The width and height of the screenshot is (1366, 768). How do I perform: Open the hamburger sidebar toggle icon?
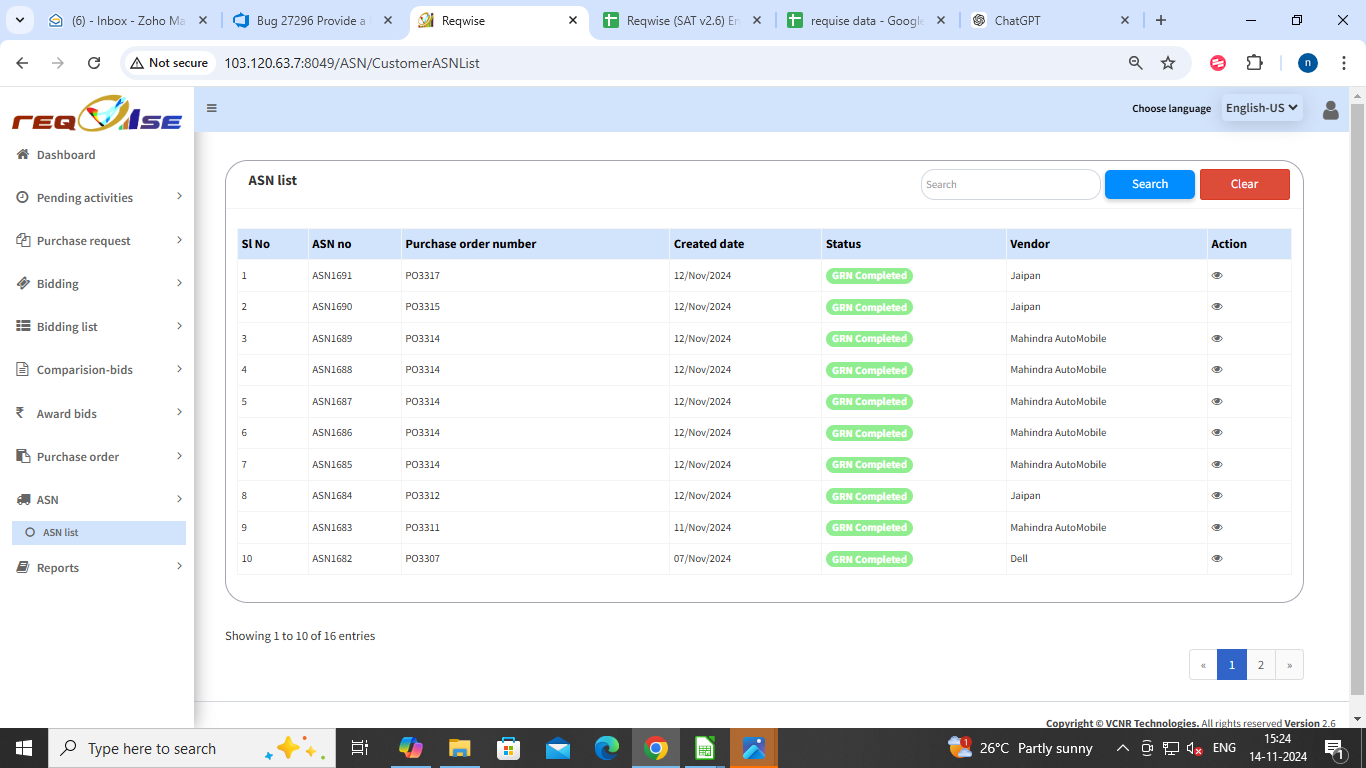point(212,108)
